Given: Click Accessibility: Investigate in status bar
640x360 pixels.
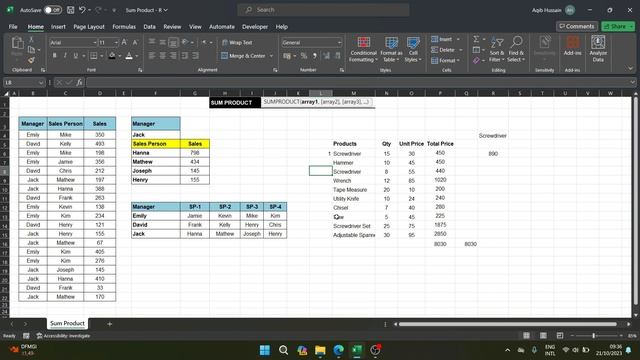Looking at the screenshot, I should 63,336.
